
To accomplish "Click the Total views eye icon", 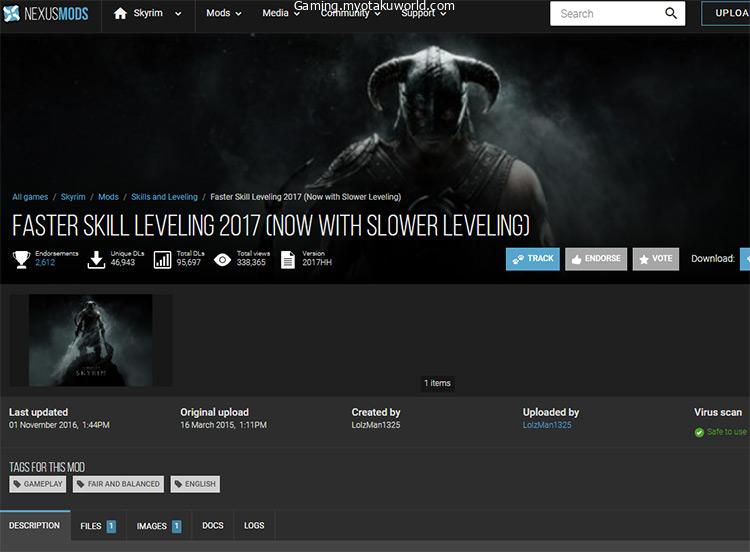I will (x=222, y=260).
